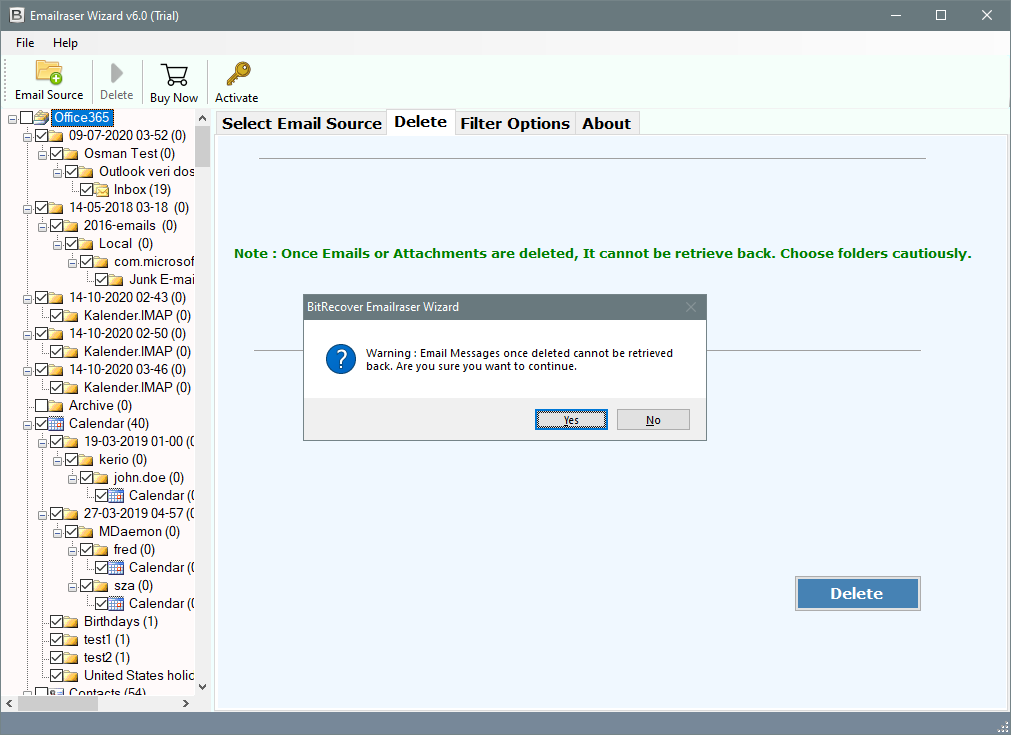Click the Calendar (40) calendar icon
1011x735 pixels.
(x=57, y=424)
